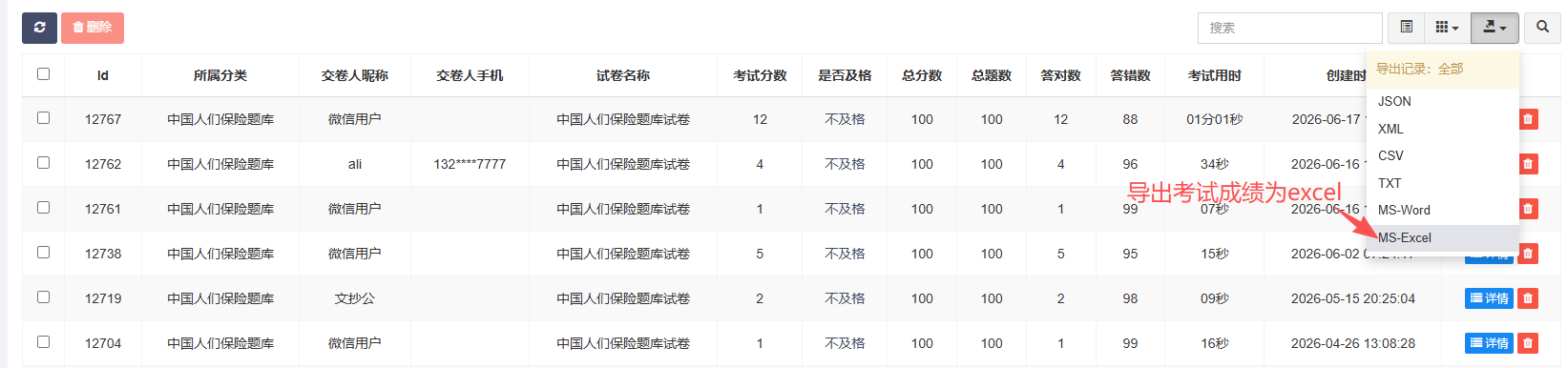Screen dimensions: 1568x368
Task: Click the created time 2026-05-15 20:25:04
Action: point(1353,298)
